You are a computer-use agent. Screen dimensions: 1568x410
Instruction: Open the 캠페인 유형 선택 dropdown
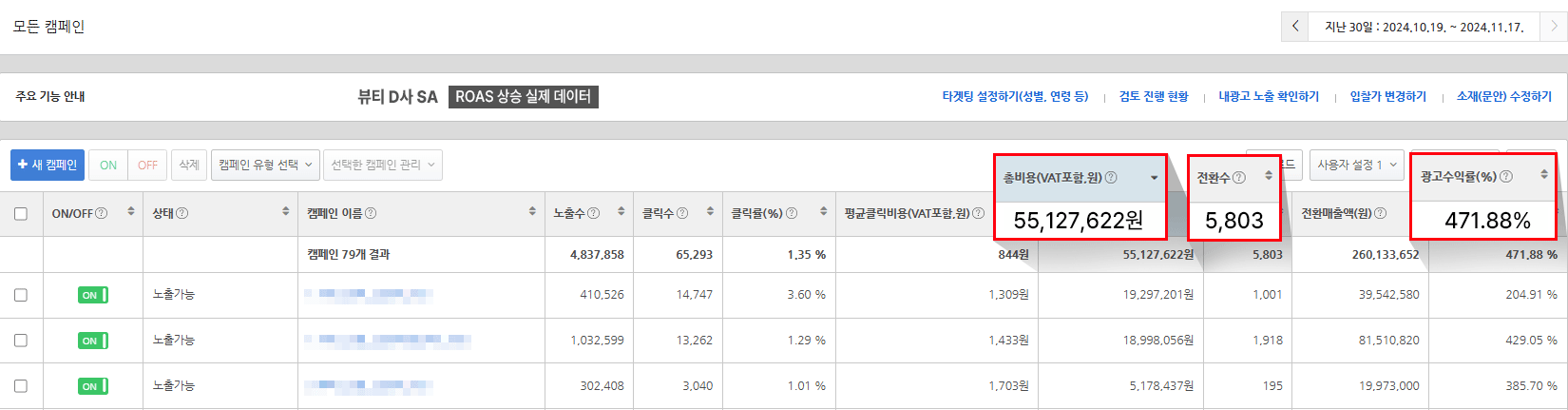[x=265, y=166]
